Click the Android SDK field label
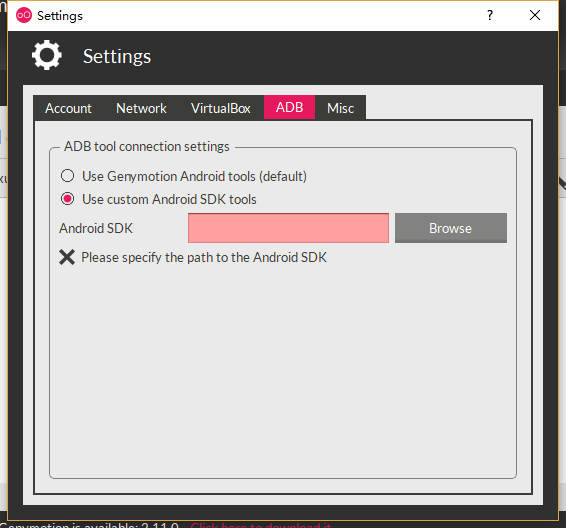This screenshot has width=566, height=528. 96,228
